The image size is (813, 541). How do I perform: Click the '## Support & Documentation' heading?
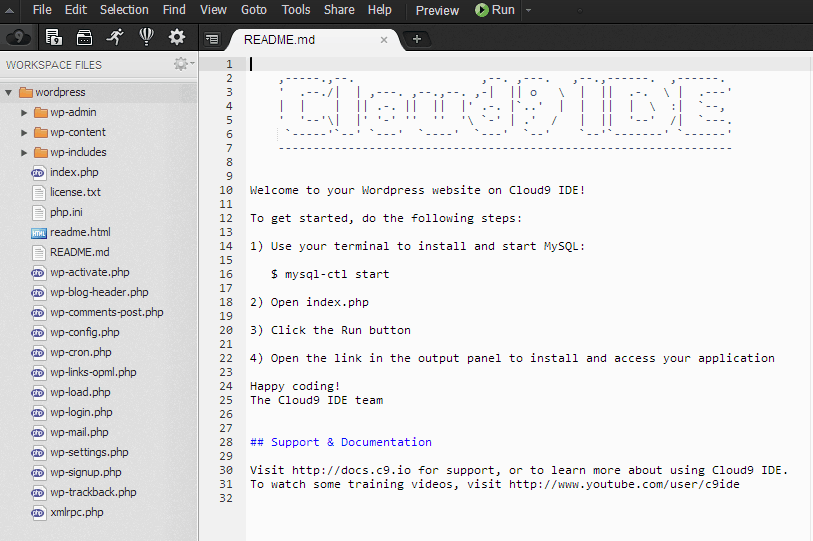(x=341, y=442)
